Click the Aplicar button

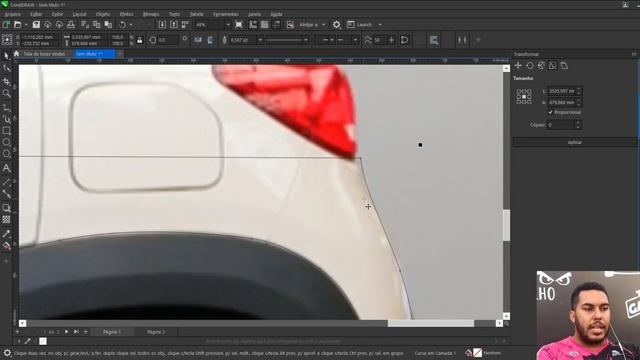coord(574,142)
